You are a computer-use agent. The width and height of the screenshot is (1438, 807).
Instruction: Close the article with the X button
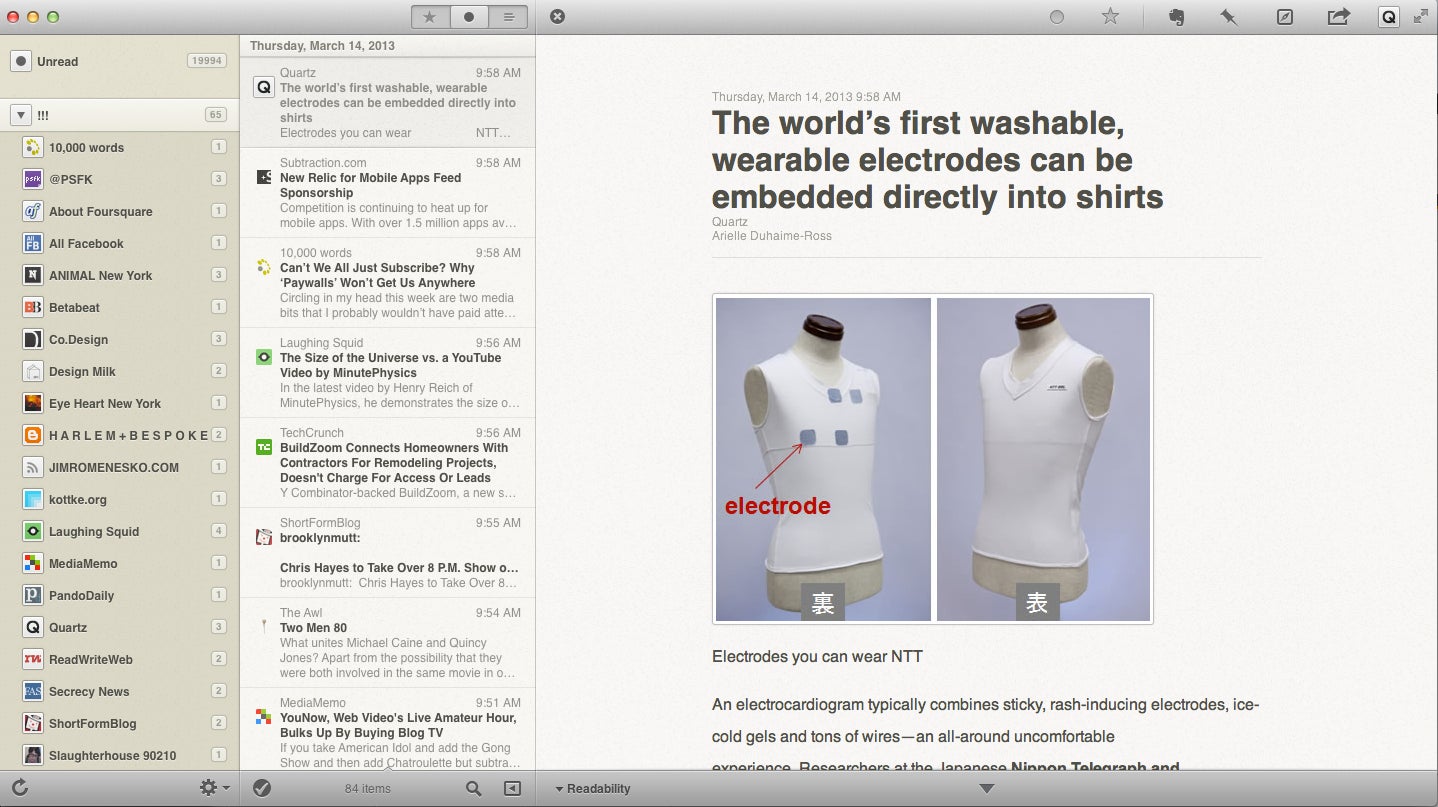(x=558, y=16)
